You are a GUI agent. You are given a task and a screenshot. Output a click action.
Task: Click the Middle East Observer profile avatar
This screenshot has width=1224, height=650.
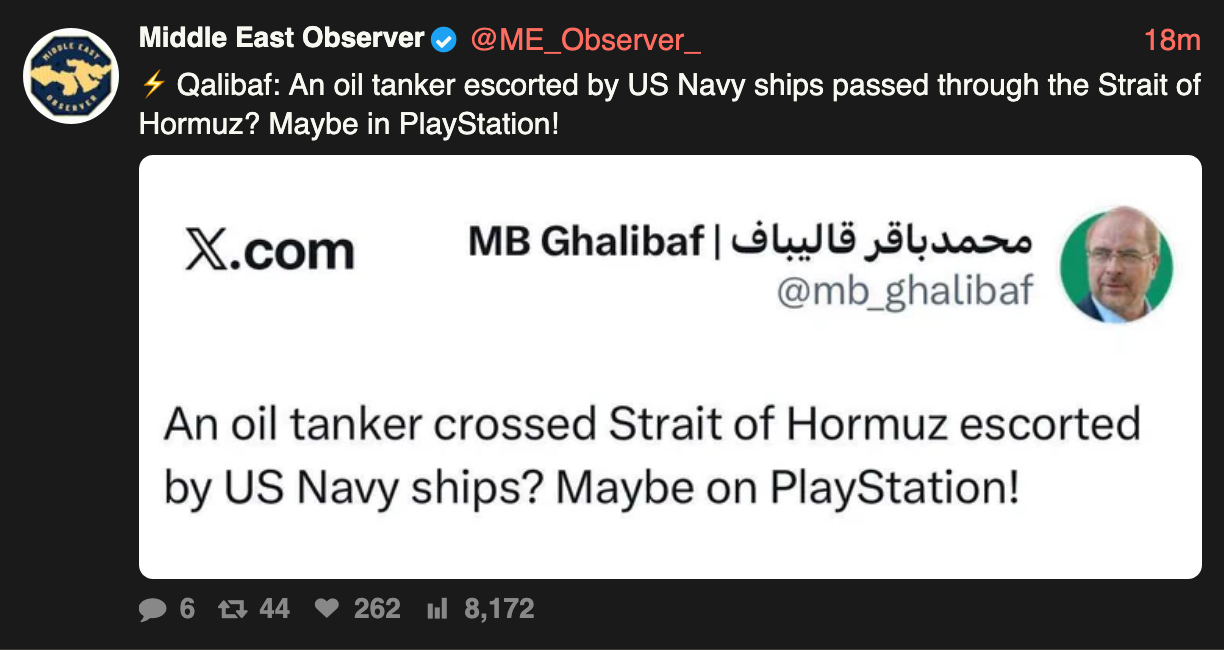pos(71,76)
